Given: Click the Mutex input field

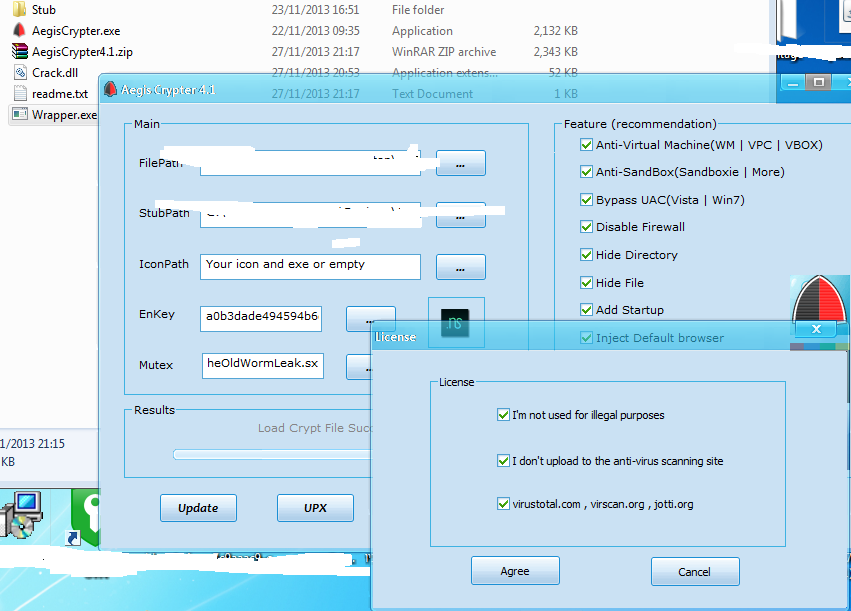Looking at the screenshot, I should click(263, 366).
